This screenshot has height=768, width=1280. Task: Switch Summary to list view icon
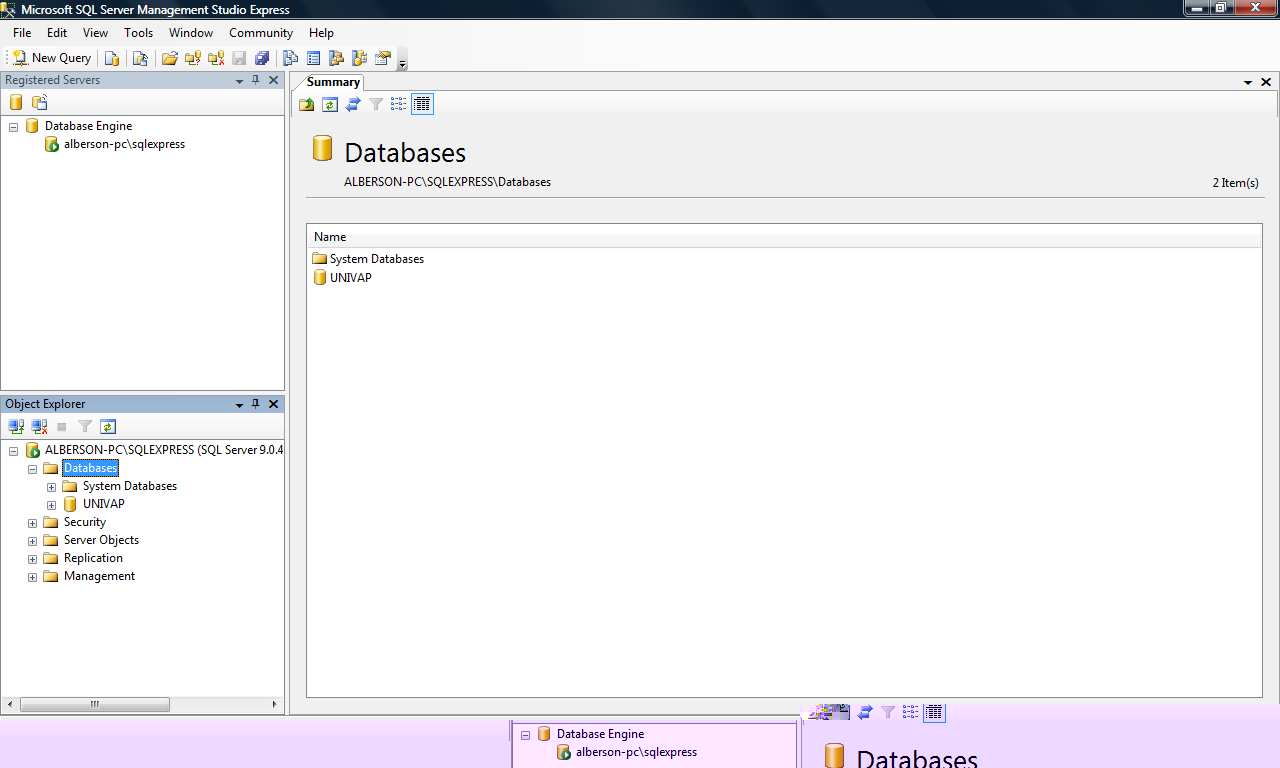399,104
